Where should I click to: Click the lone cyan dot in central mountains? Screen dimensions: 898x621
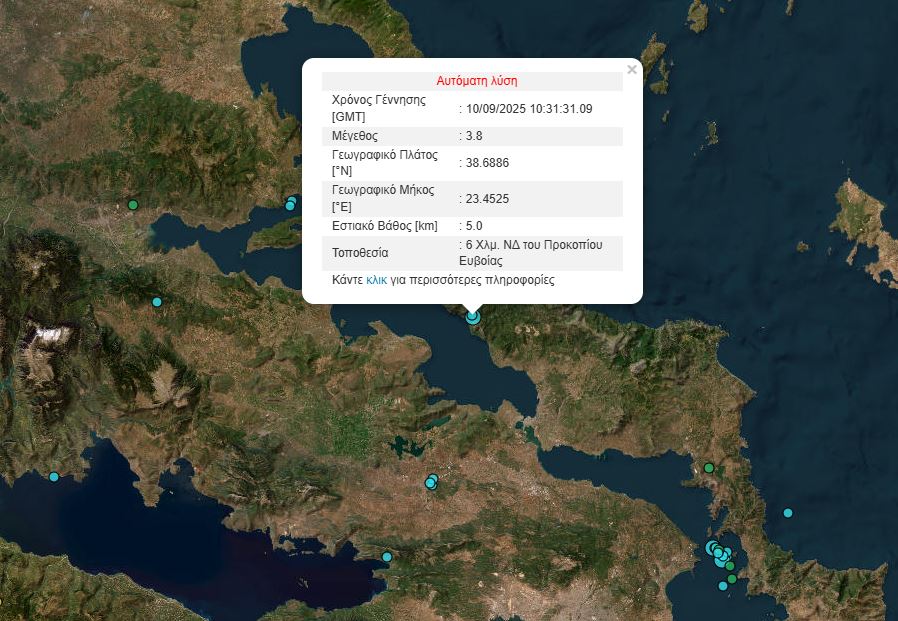pos(156,301)
